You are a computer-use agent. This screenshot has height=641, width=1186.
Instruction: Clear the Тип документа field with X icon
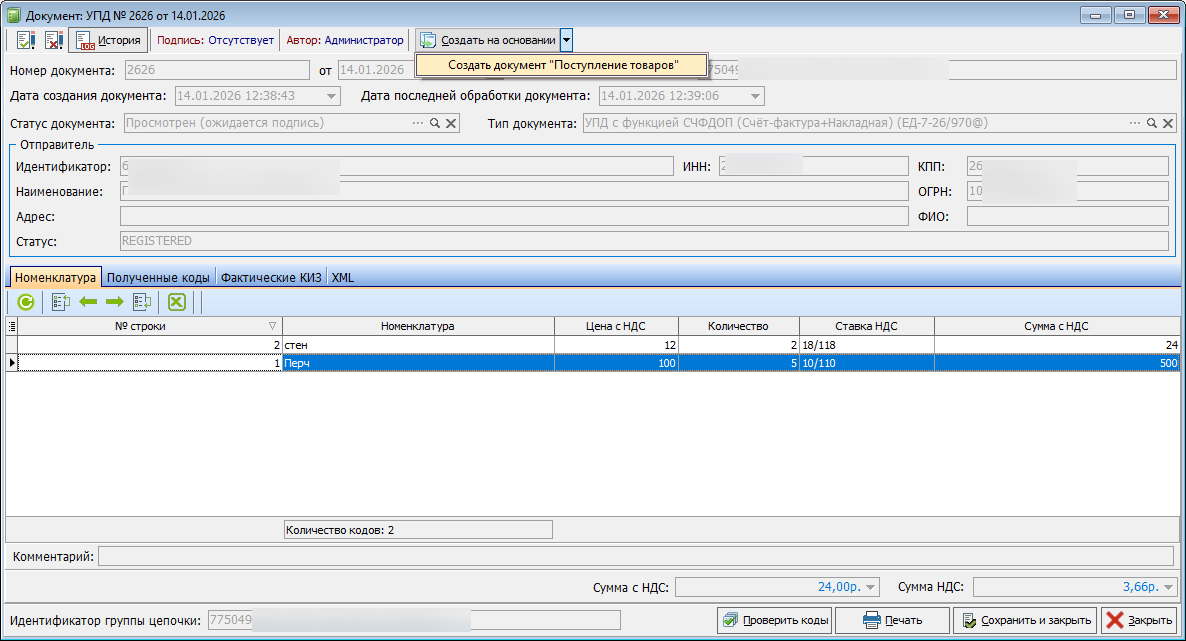1168,123
